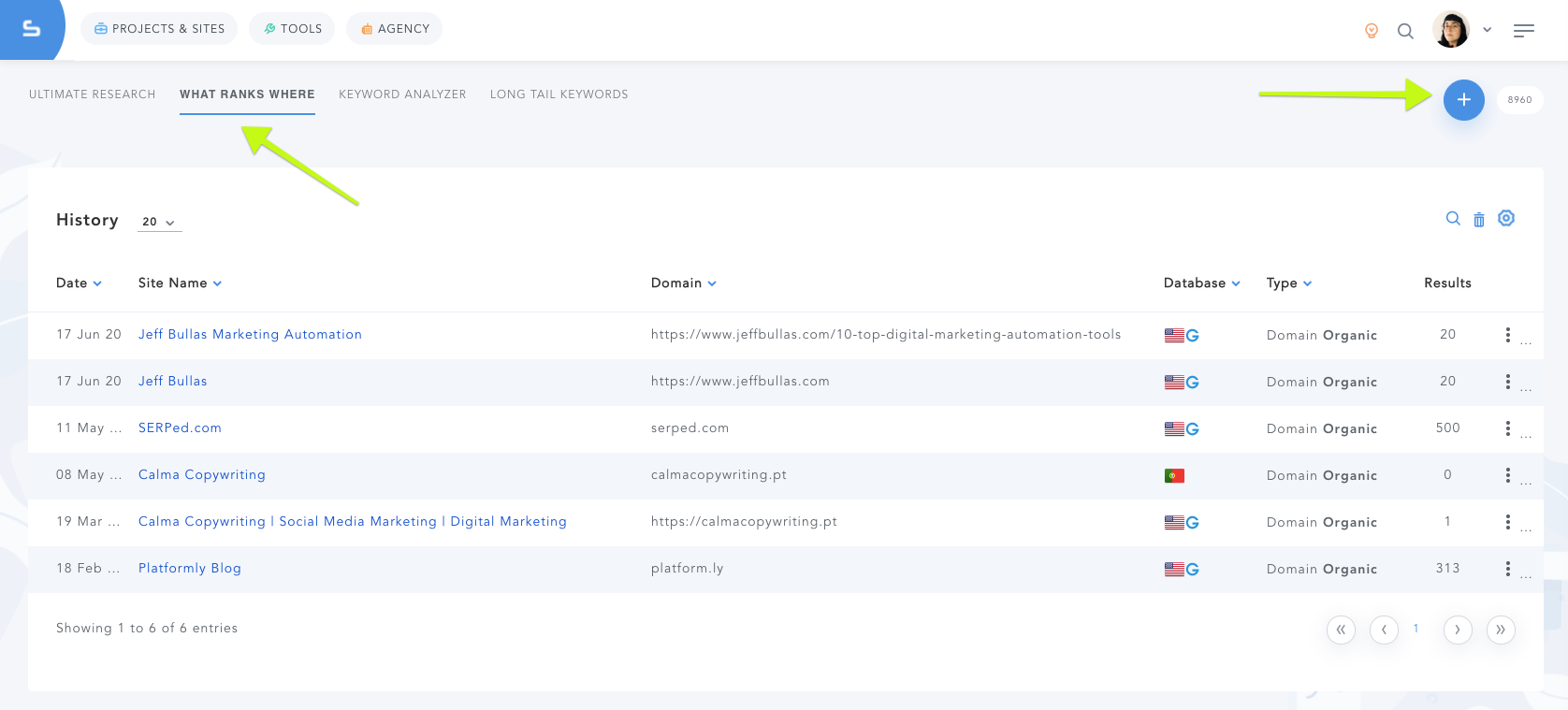
Task: Open options menu for SERPed.com row
Action: [x=1507, y=428]
